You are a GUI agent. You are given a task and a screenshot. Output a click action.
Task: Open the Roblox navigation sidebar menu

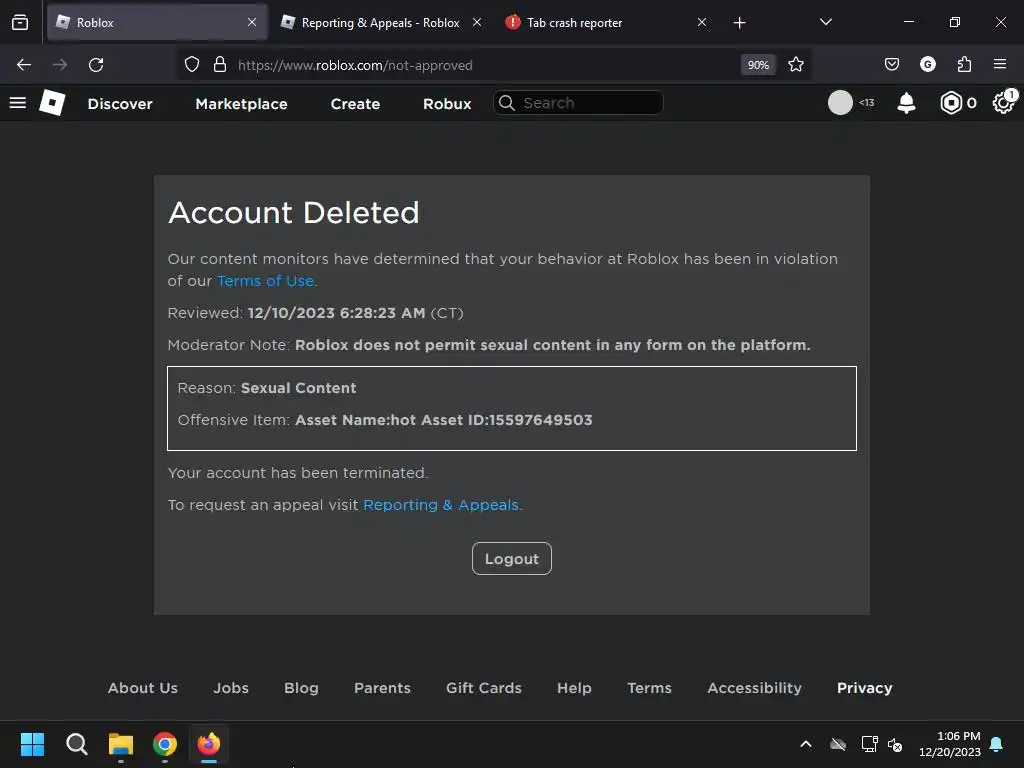click(x=18, y=103)
